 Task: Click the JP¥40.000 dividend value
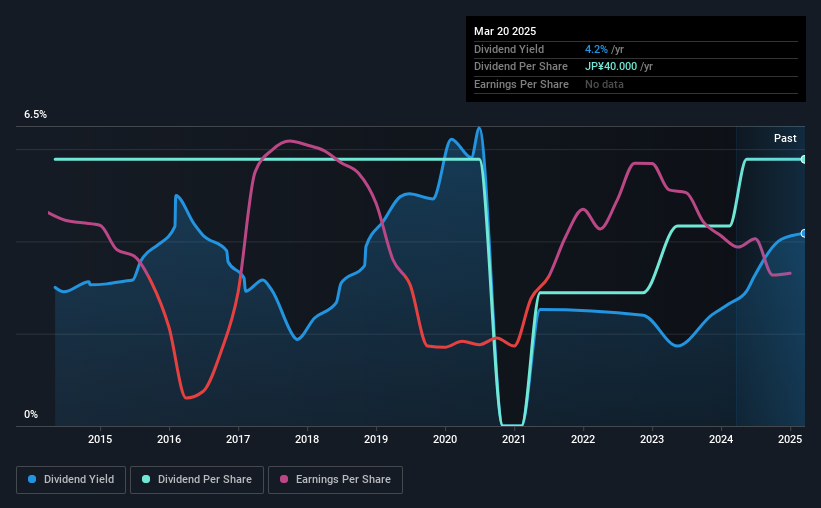coord(611,67)
